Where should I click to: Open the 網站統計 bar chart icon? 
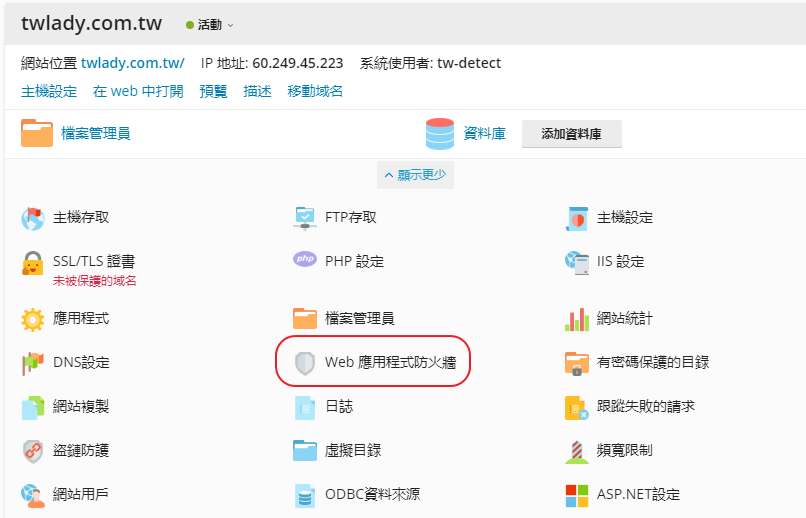pyautogui.click(x=577, y=320)
